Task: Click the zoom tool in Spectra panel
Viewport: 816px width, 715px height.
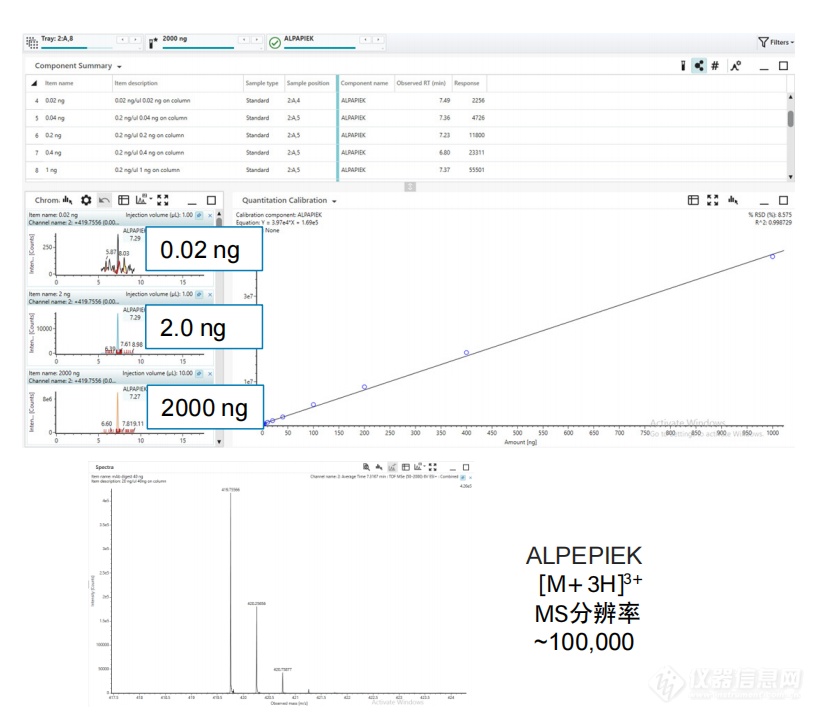Action: [x=366, y=467]
